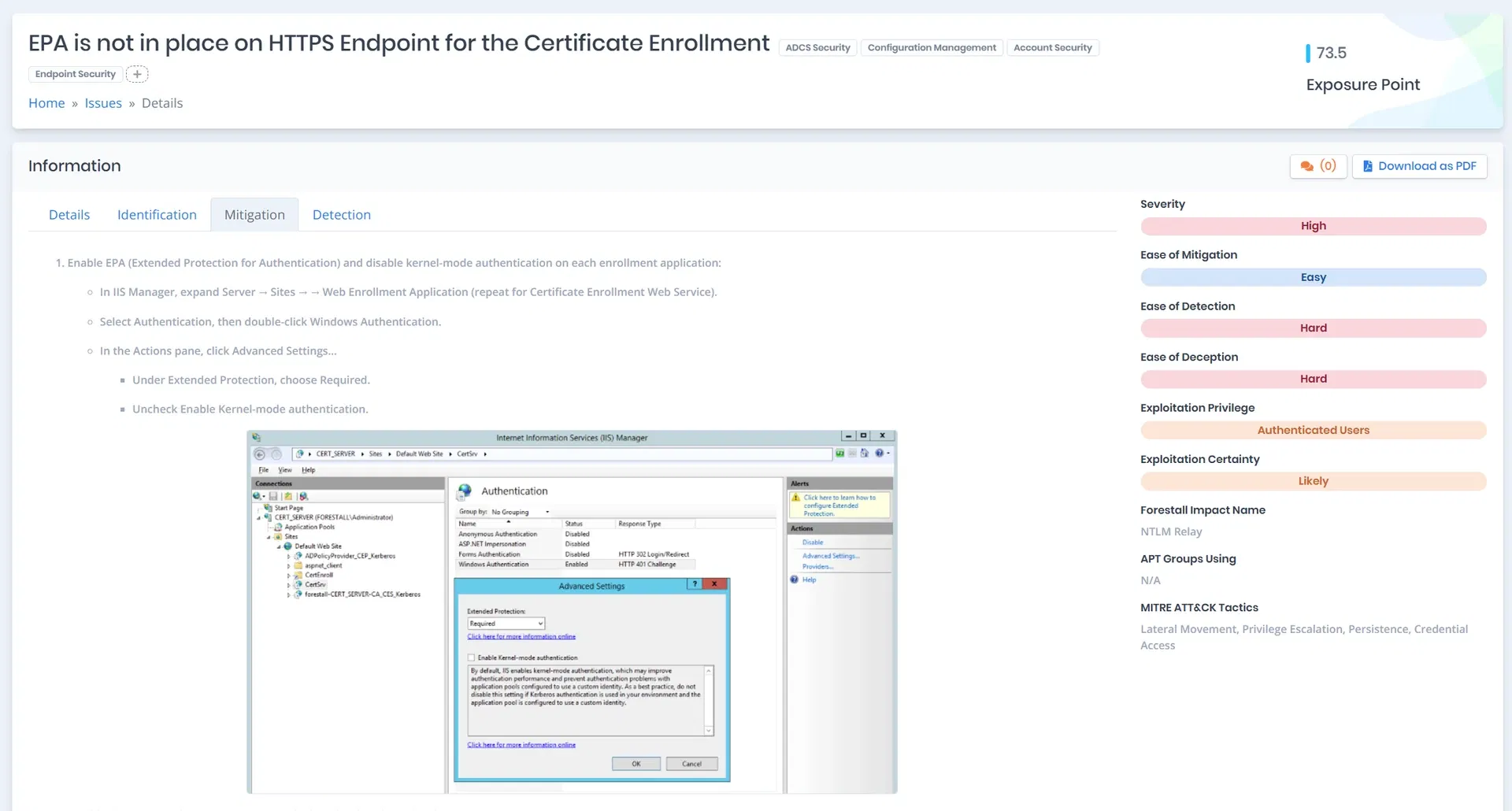Open the comments button showing (0)
The width and height of the screenshot is (1512, 811).
tap(1318, 166)
